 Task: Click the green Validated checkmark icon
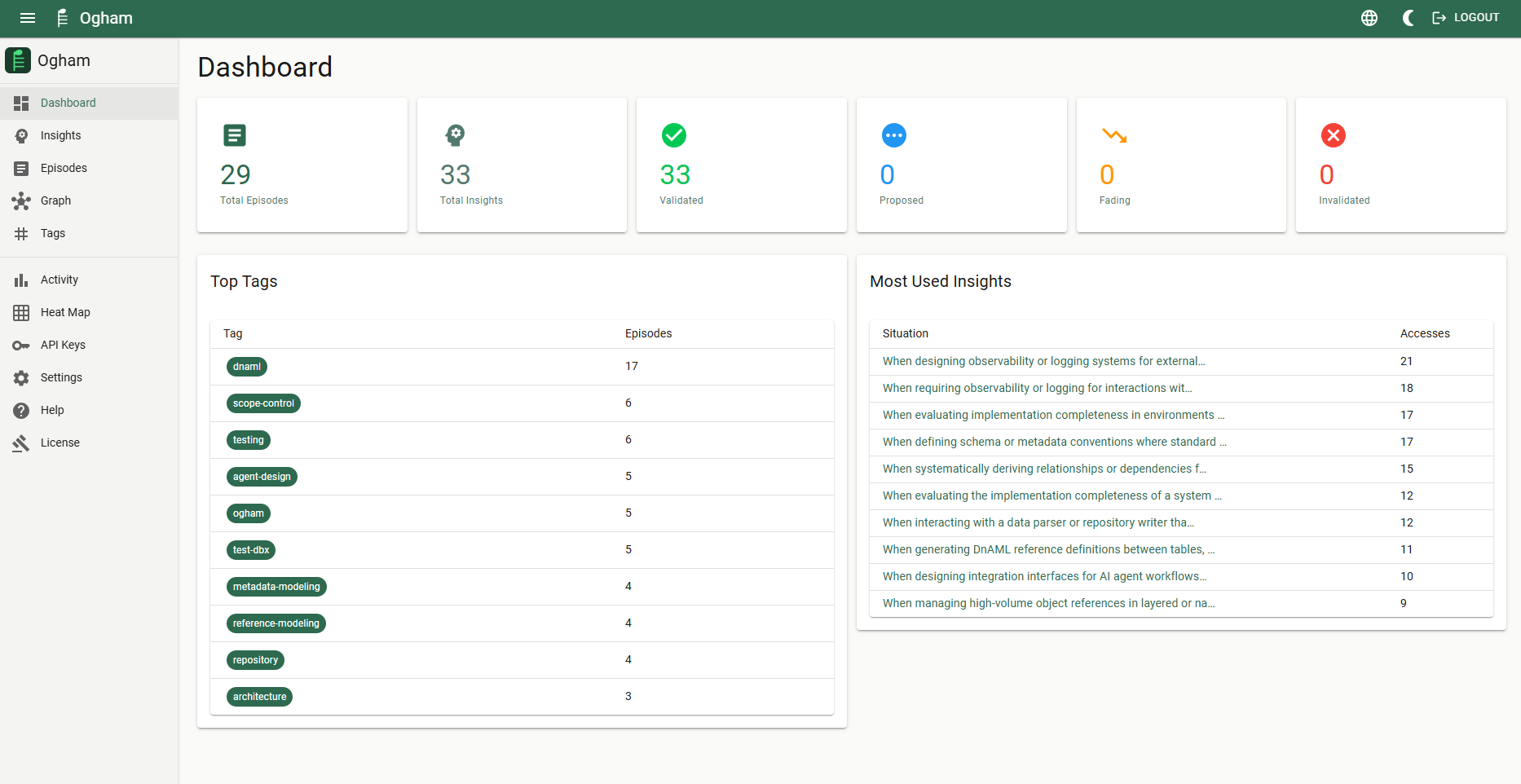[x=674, y=135]
